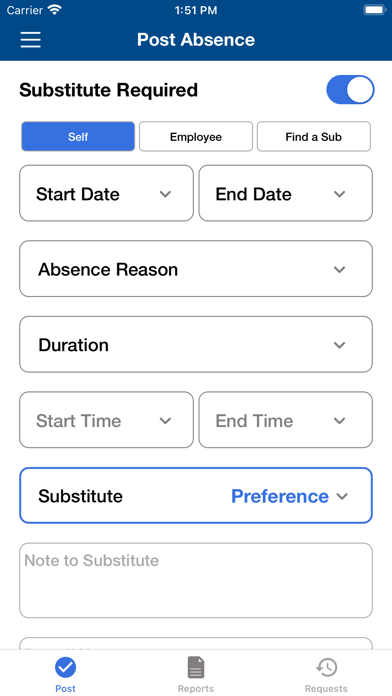Click the blue Preference text

tap(280, 496)
